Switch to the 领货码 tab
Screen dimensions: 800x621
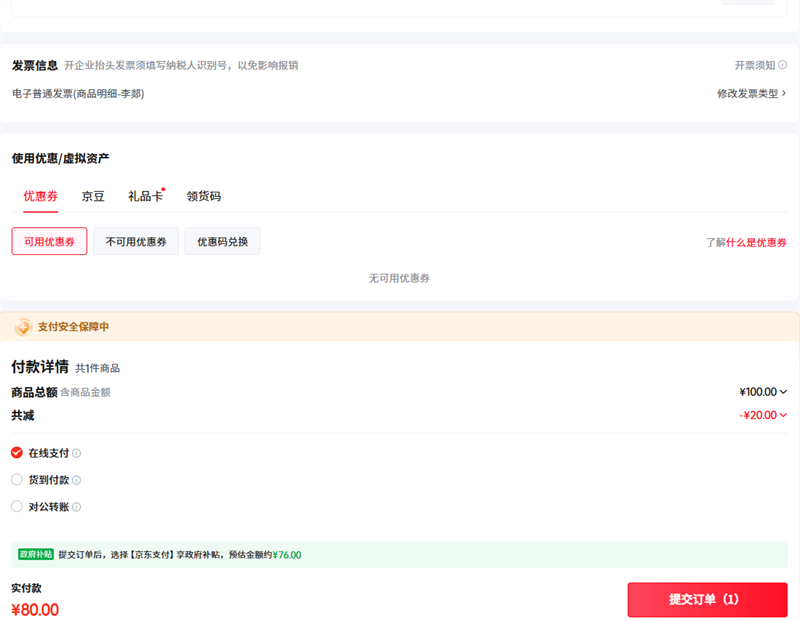coord(204,196)
